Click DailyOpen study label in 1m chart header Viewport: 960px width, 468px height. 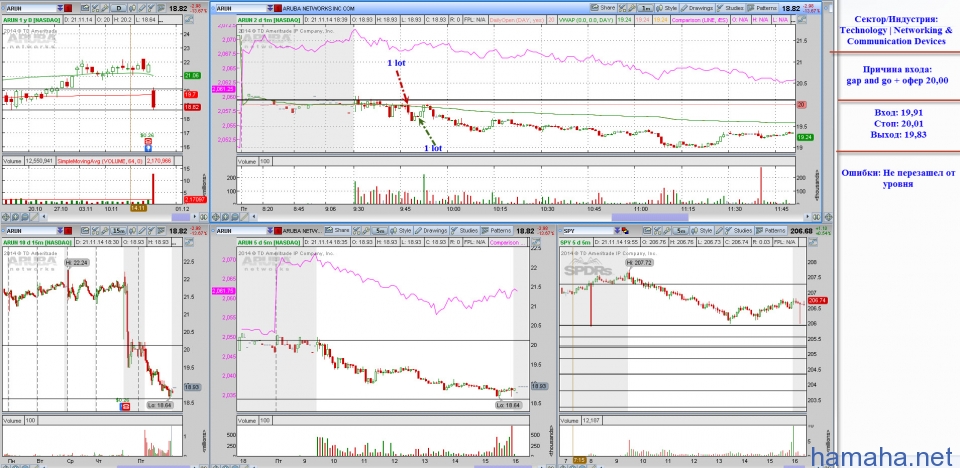coord(517,20)
